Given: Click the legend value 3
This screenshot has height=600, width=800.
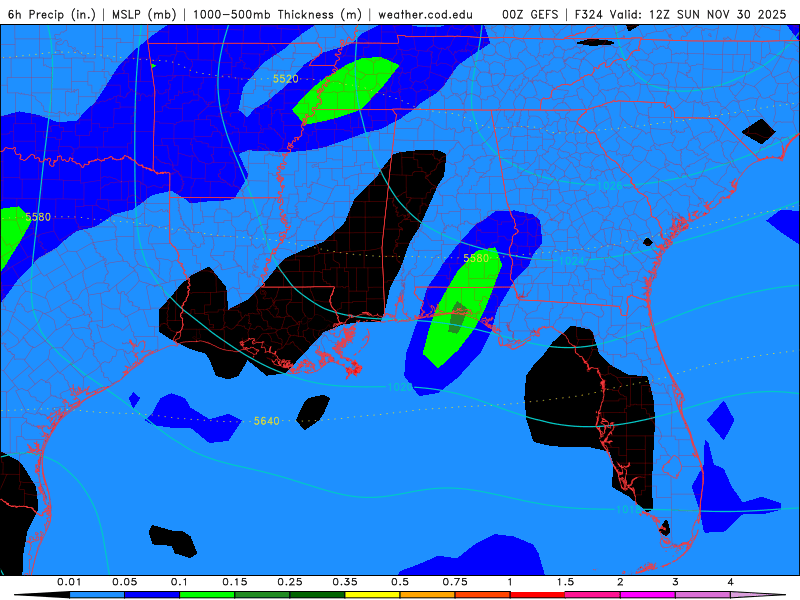Looking at the screenshot, I should click(x=676, y=582).
